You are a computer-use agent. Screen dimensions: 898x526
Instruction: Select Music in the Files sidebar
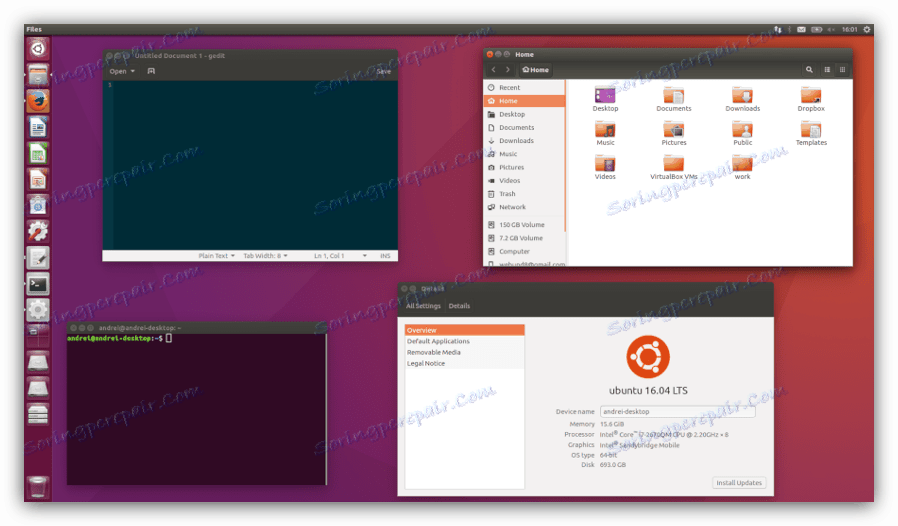(x=524, y=154)
